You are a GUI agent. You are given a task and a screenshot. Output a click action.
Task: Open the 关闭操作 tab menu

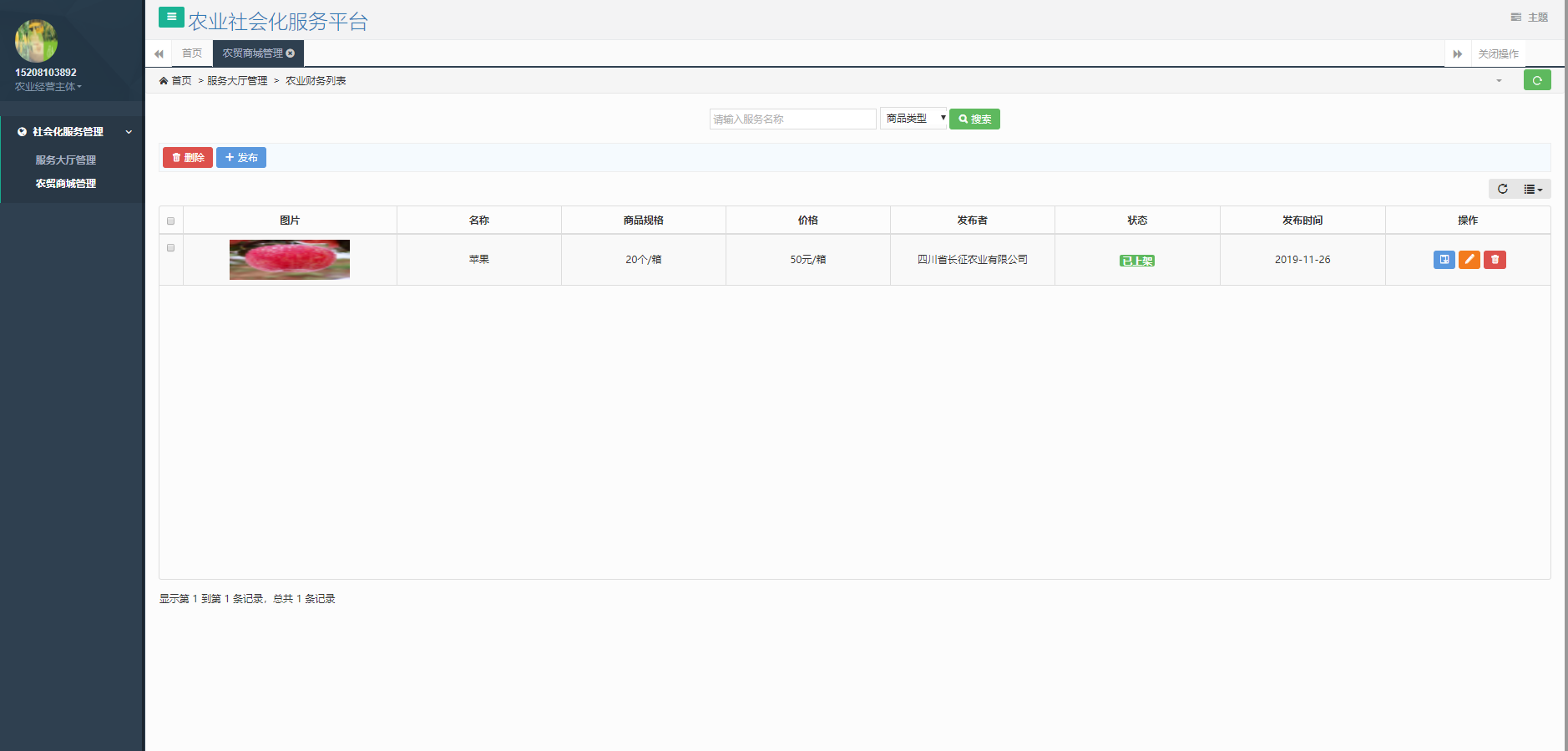tap(1498, 53)
